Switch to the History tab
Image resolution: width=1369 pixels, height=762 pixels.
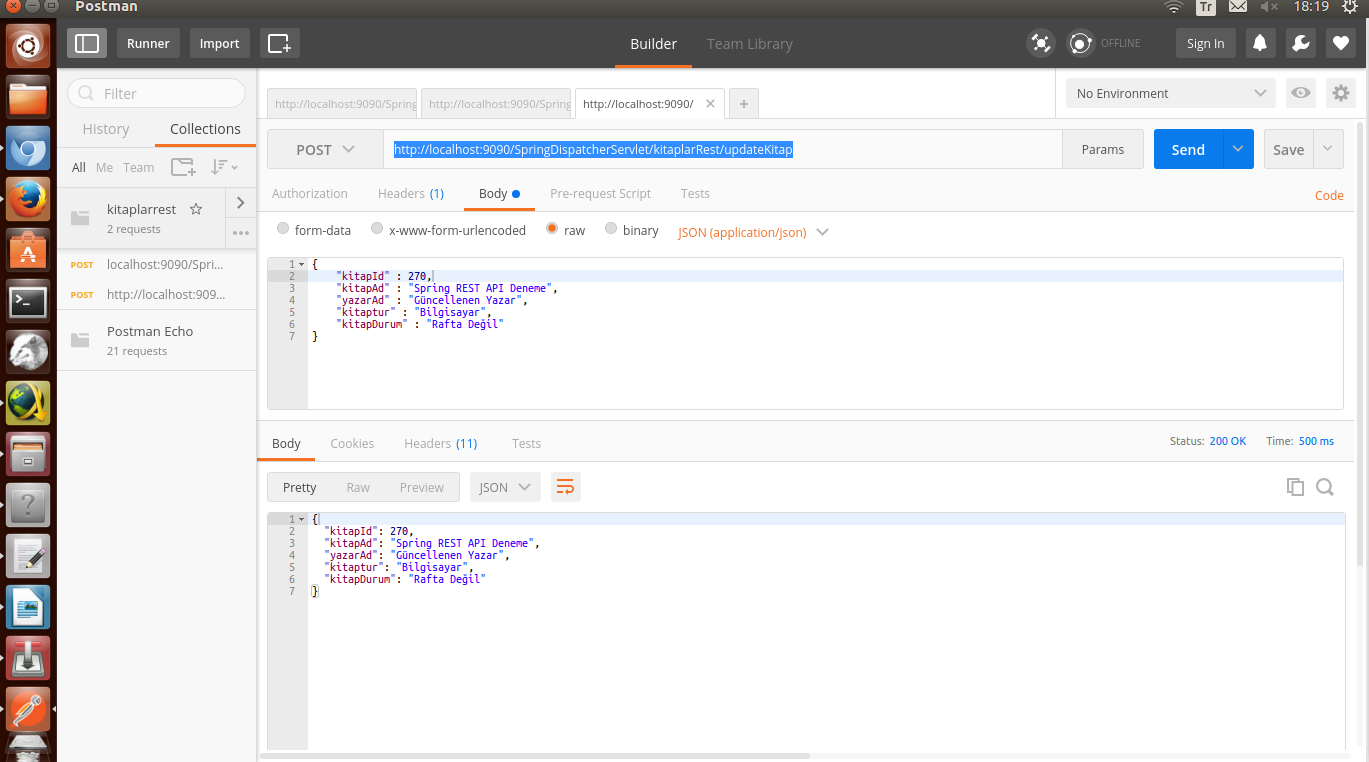click(x=106, y=129)
